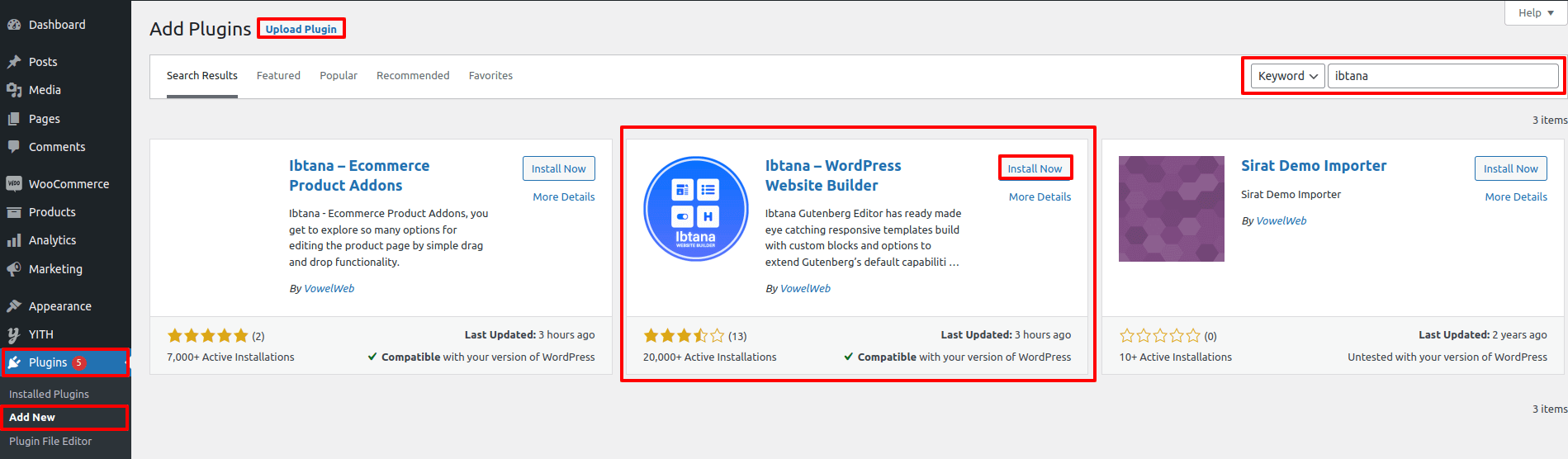Viewport: 1568px width, 459px height.
Task: Click the Analytics bar chart icon
Action: [14, 240]
